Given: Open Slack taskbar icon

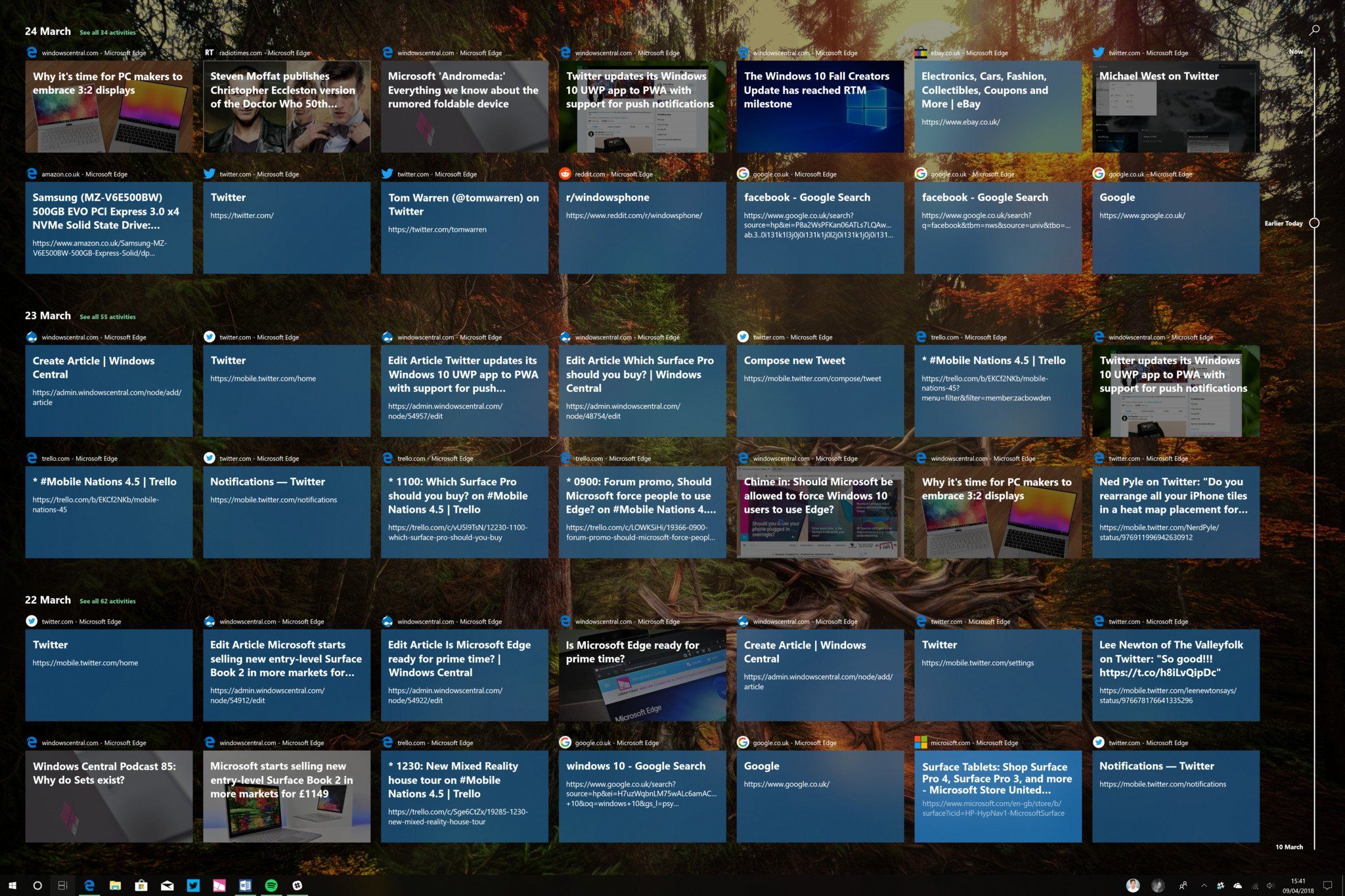Looking at the screenshot, I should tap(297, 885).
